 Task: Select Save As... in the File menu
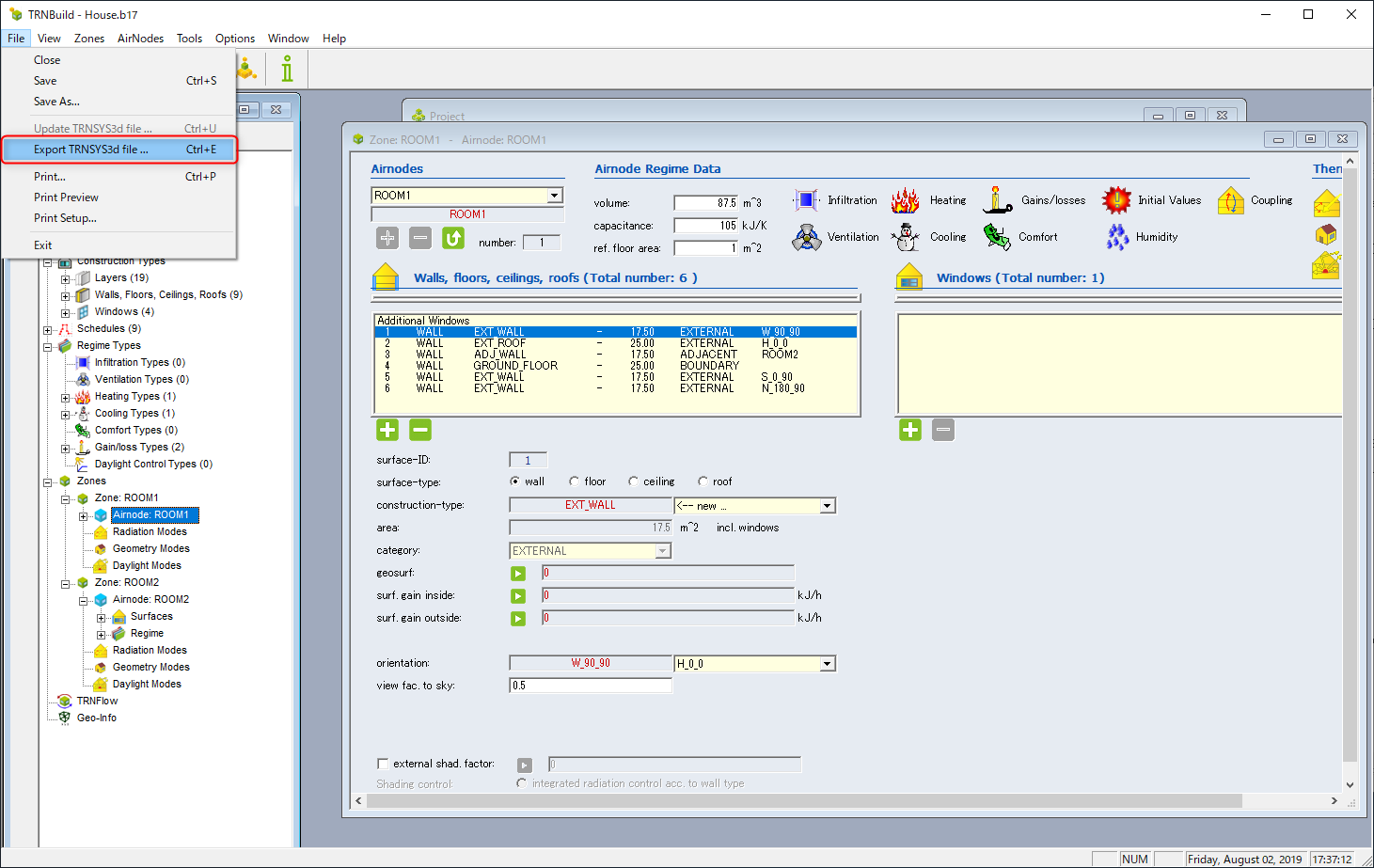click(x=56, y=102)
